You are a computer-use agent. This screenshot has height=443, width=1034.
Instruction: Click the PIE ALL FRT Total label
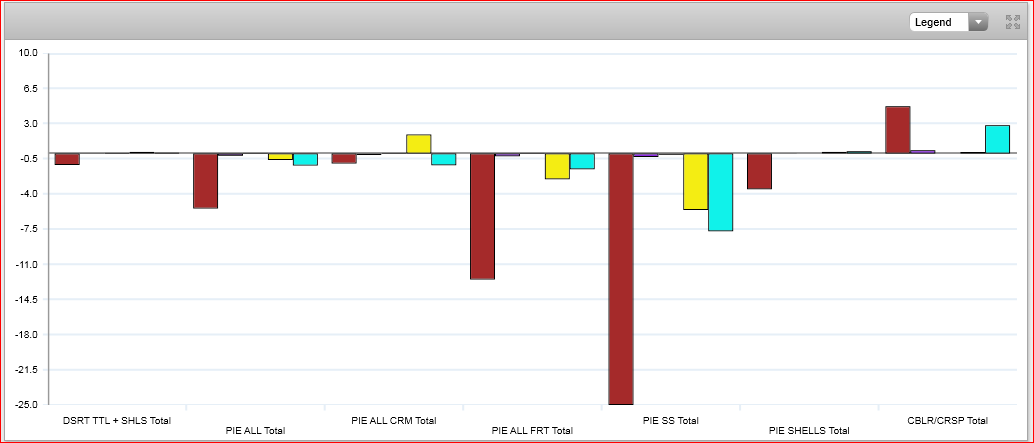532,431
